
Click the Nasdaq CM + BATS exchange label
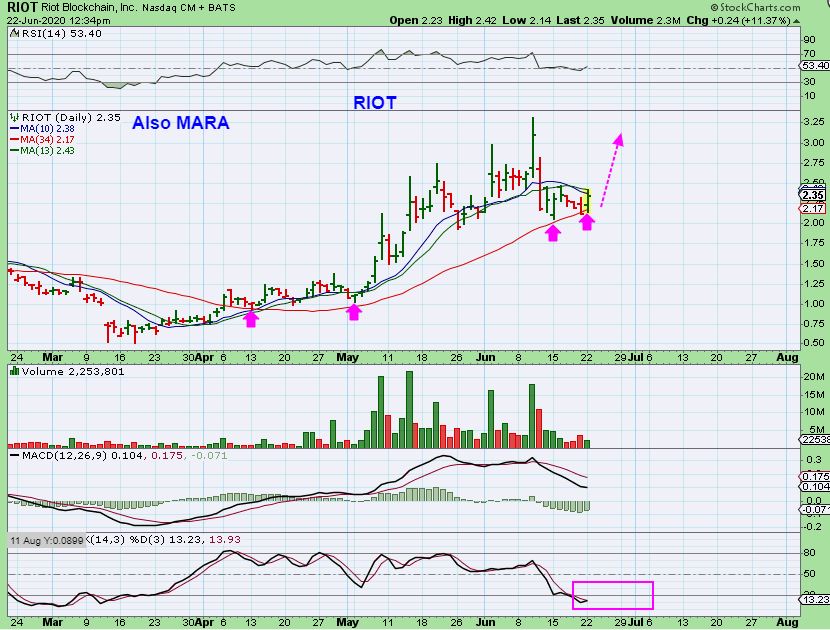click(189, 8)
